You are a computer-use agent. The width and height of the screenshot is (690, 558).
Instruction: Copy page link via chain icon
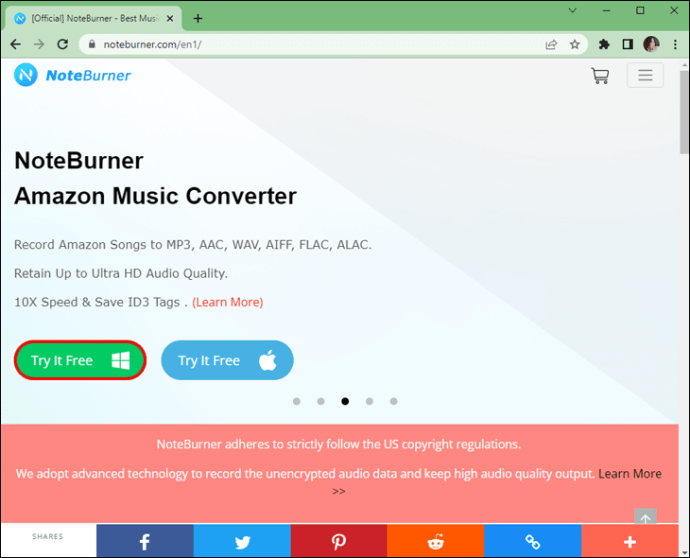(x=532, y=541)
